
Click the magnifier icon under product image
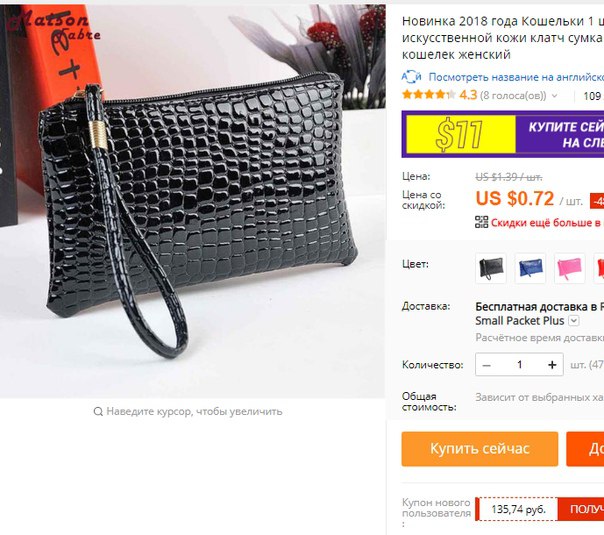pos(98,412)
